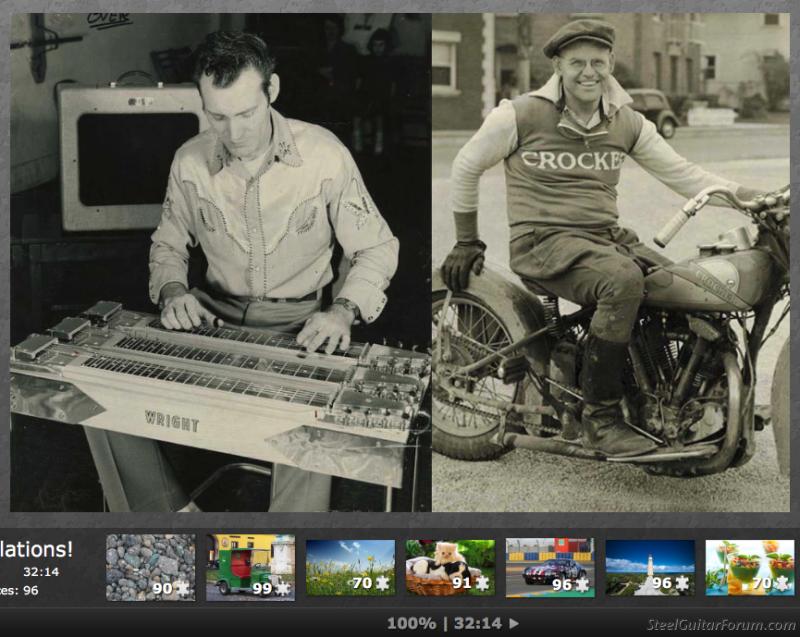Click the Crocker motorcycle rider photo

click(x=610, y=262)
